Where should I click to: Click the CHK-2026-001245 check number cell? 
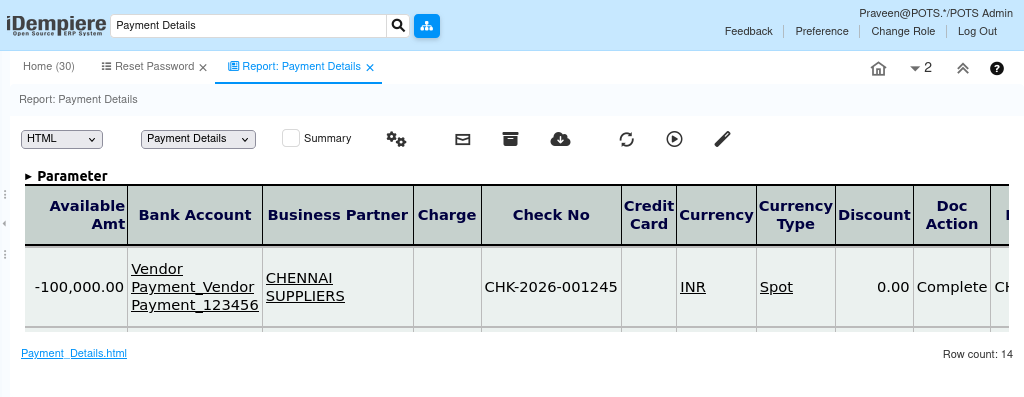[551, 287]
